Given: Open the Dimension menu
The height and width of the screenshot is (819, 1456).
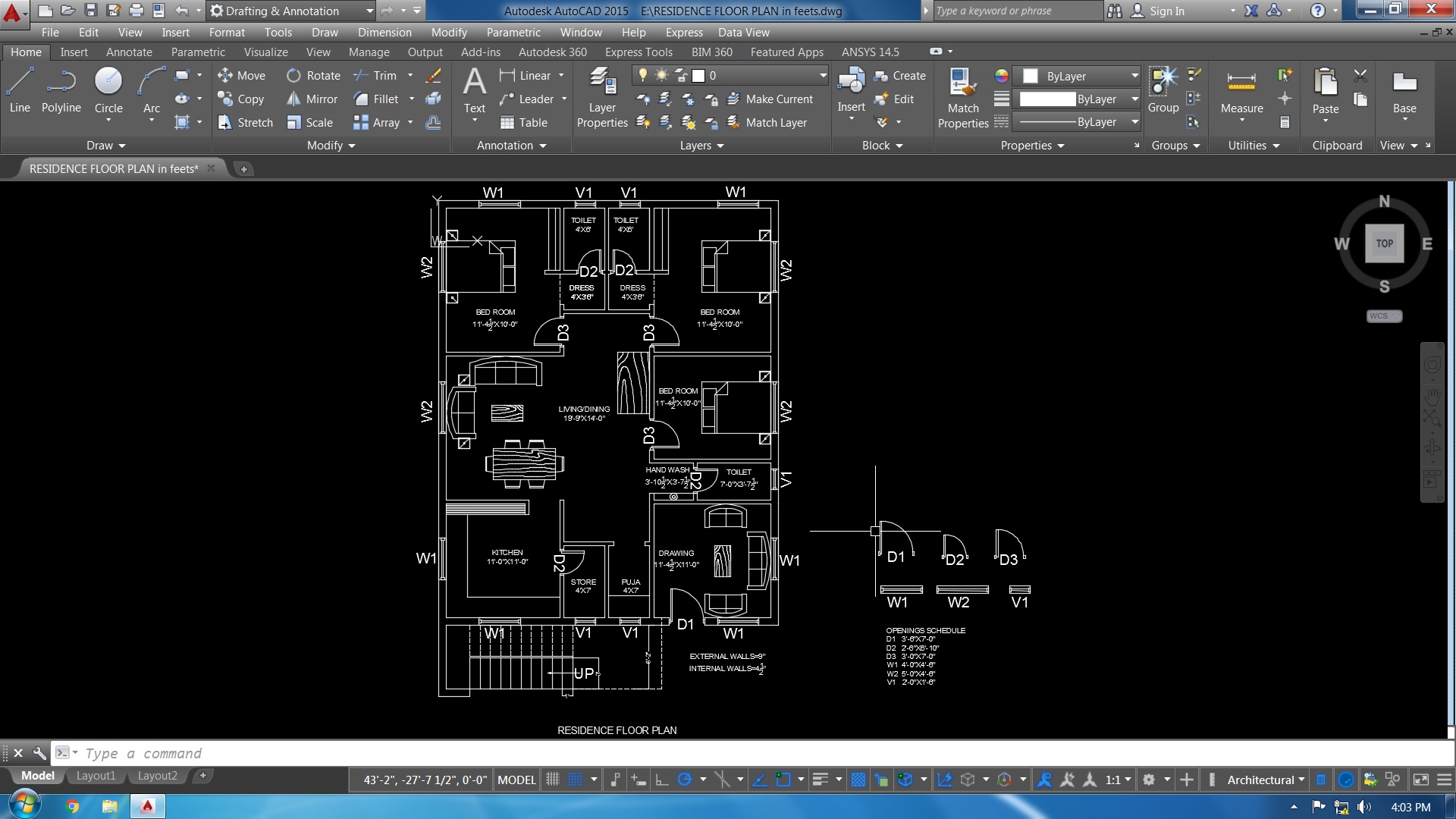Looking at the screenshot, I should [384, 32].
